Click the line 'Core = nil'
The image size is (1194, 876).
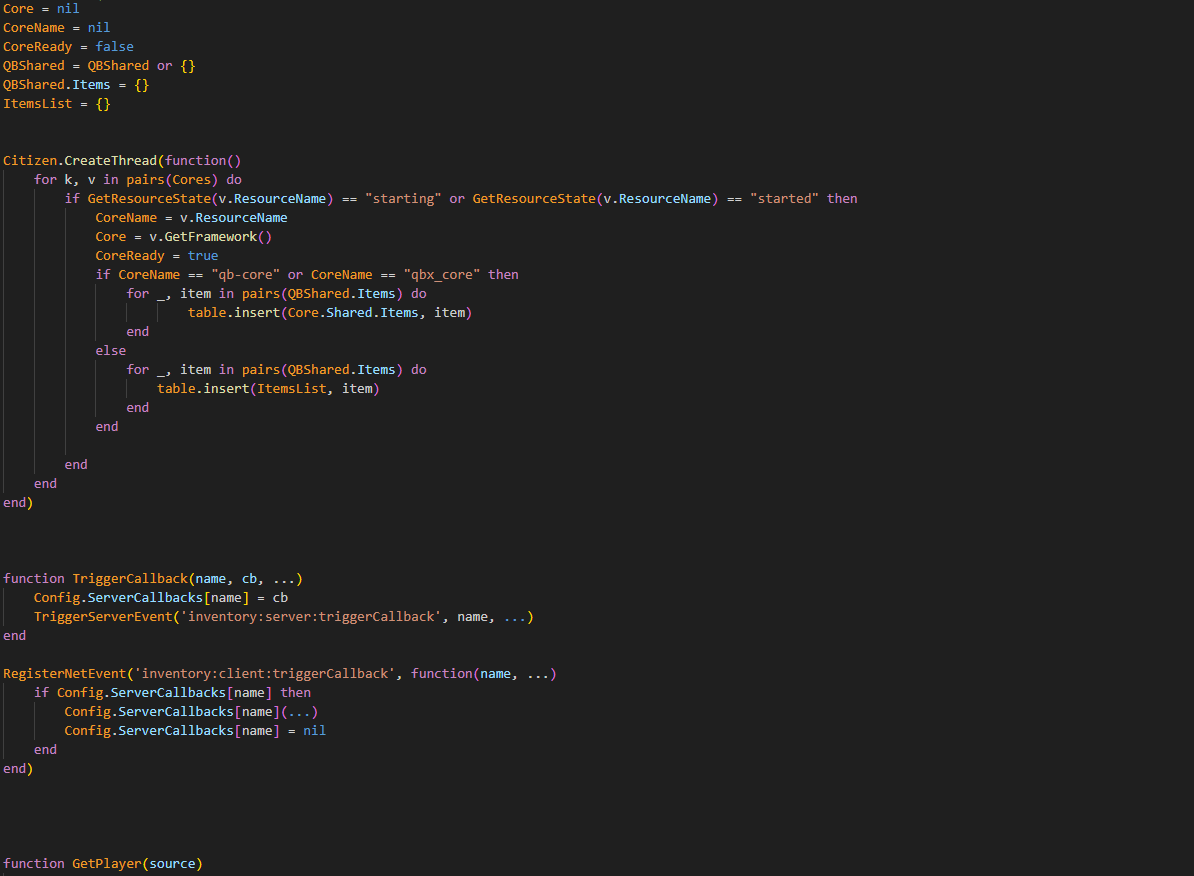coord(41,8)
